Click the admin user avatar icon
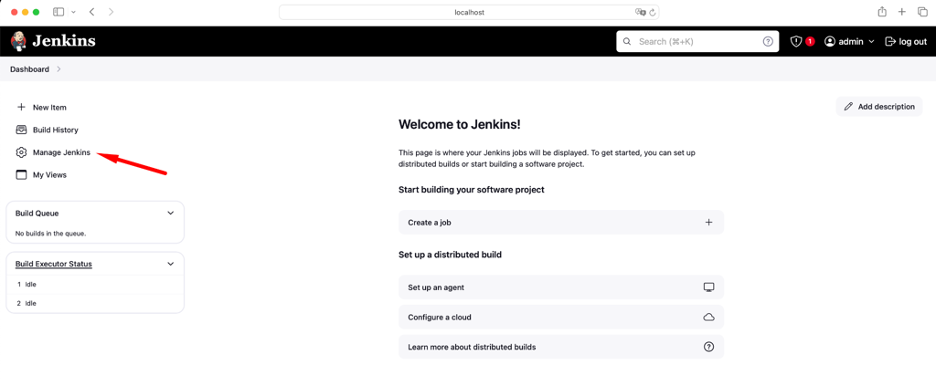The height and width of the screenshot is (386, 936). [x=830, y=41]
